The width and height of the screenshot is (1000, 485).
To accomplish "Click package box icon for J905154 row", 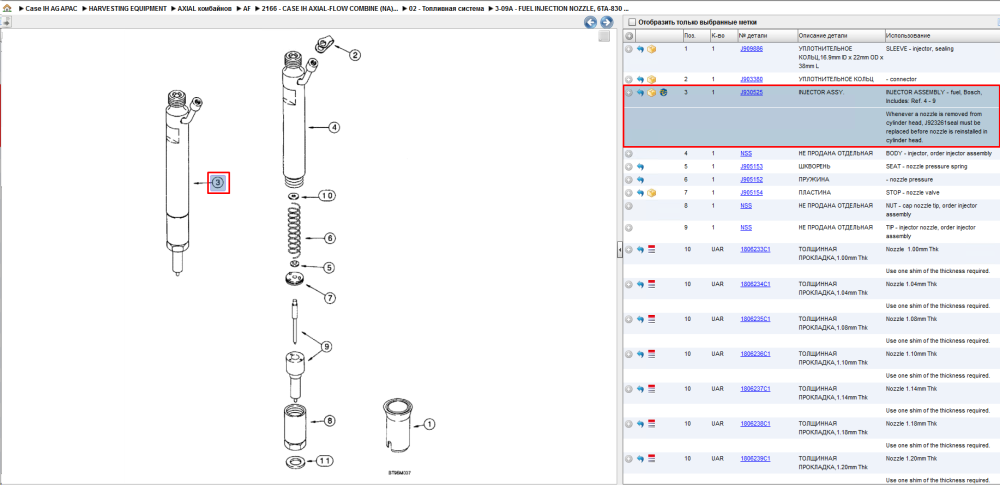I will tap(651, 192).
